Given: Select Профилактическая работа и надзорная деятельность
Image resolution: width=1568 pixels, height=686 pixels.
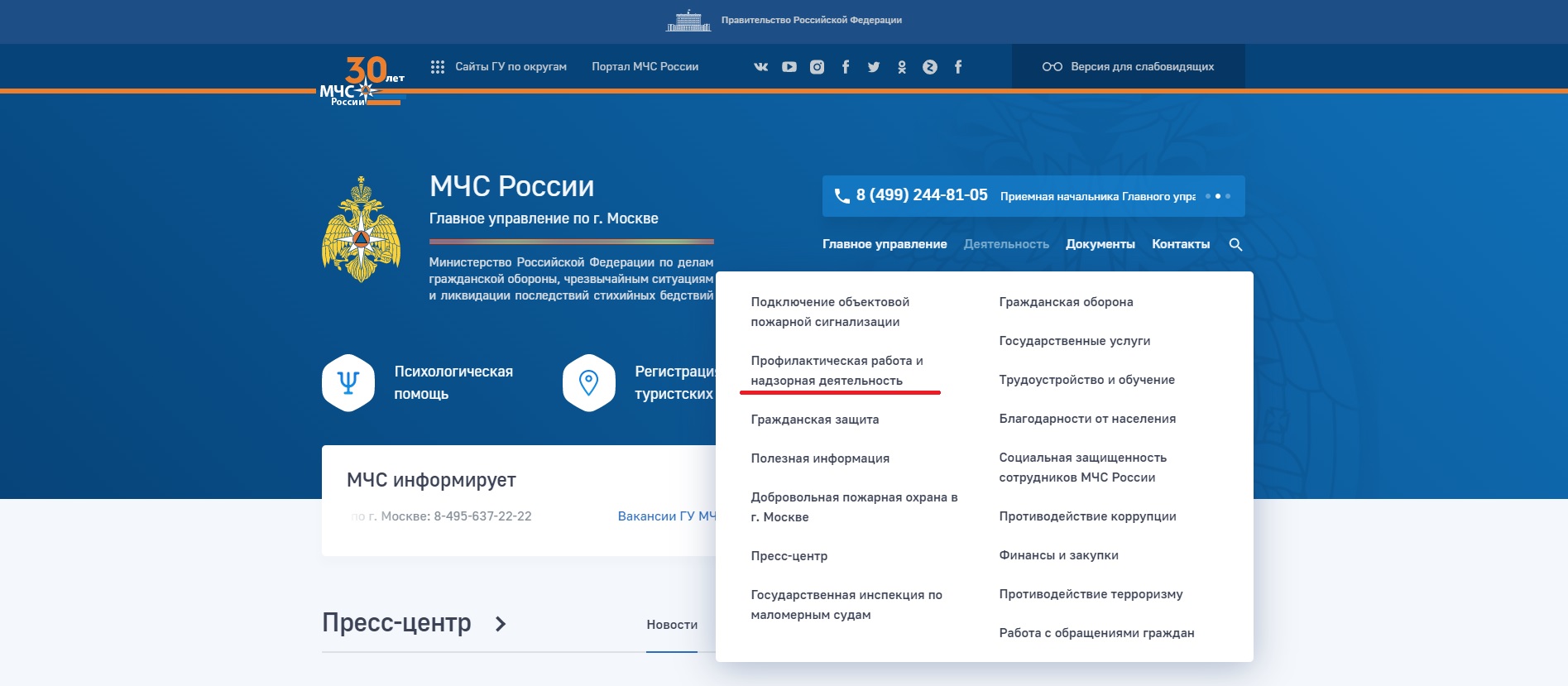Looking at the screenshot, I should (x=837, y=371).
